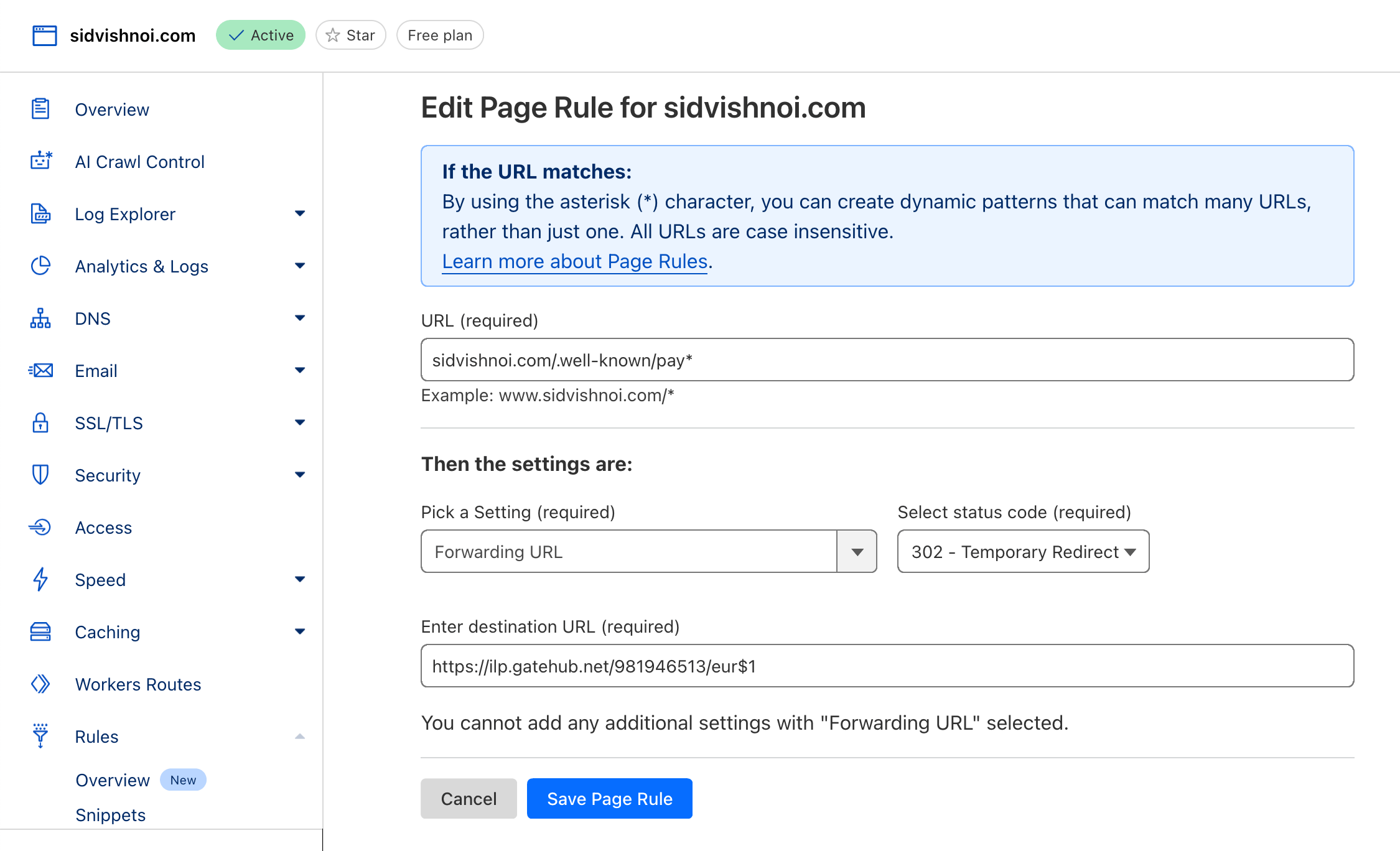
Task: Click the Active status badge
Action: pos(260,35)
